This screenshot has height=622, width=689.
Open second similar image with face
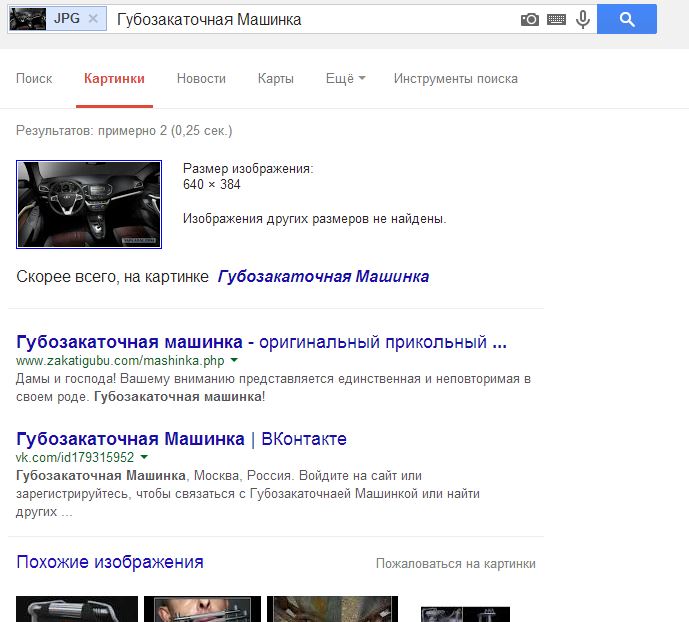point(202,609)
